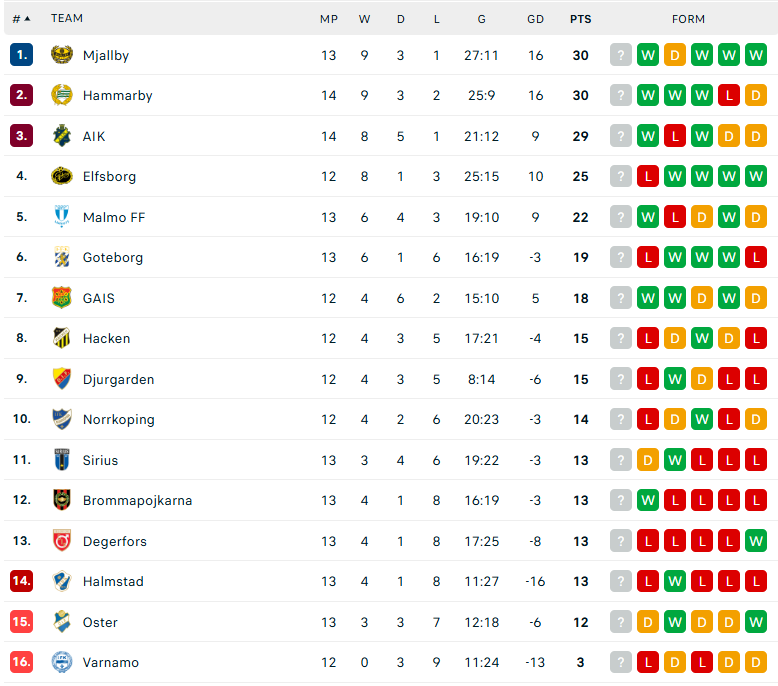Click Degerfors' green W form badge
Screen dimensions: 778x686
(755, 541)
